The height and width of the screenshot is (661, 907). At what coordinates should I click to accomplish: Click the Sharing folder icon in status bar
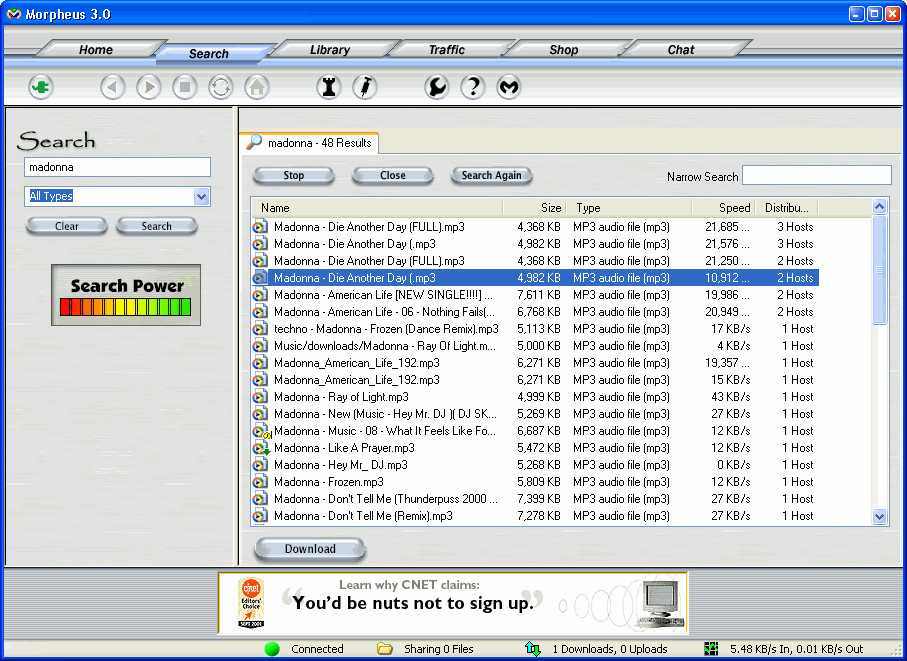click(x=385, y=649)
